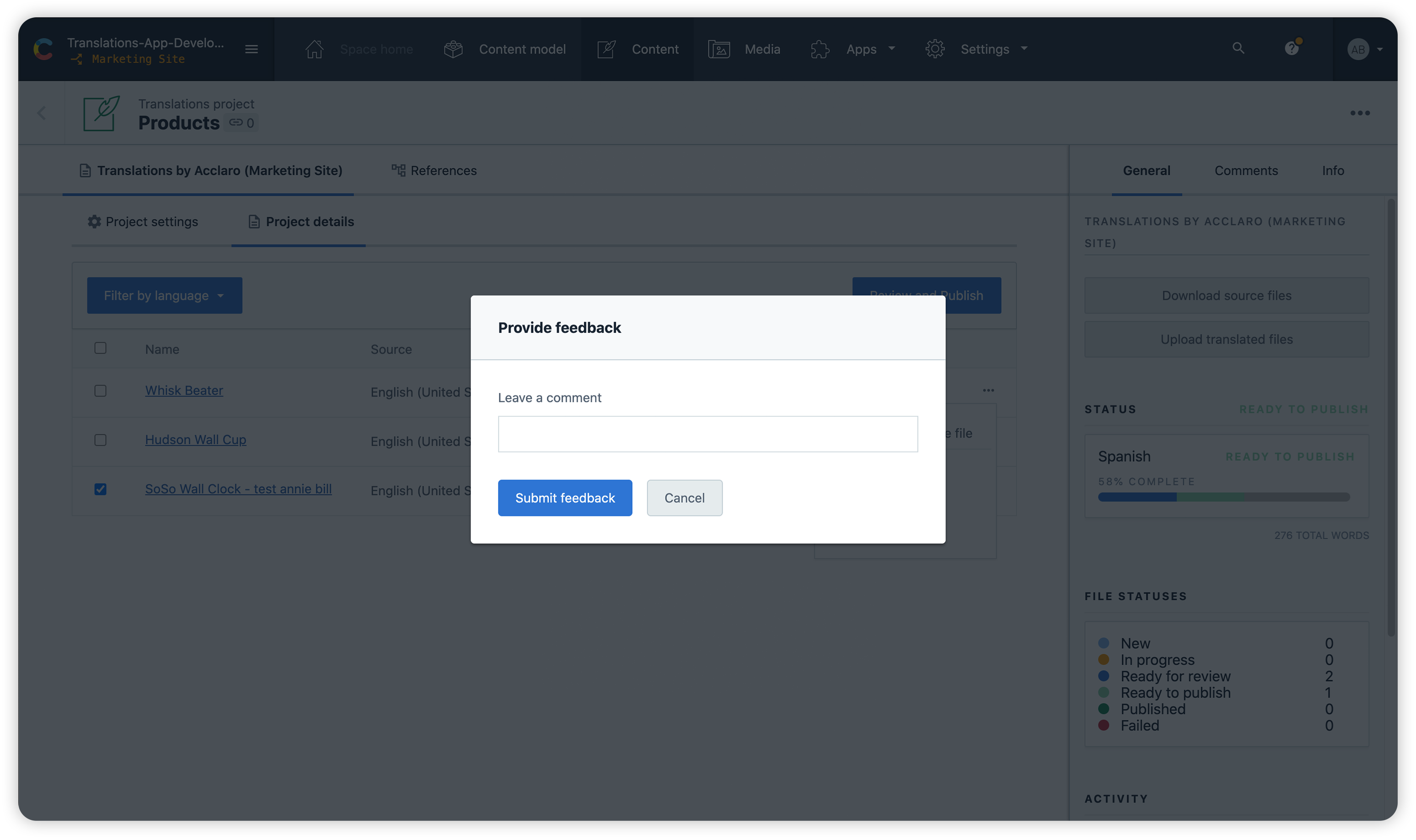Click the Content model box icon

point(453,49)
